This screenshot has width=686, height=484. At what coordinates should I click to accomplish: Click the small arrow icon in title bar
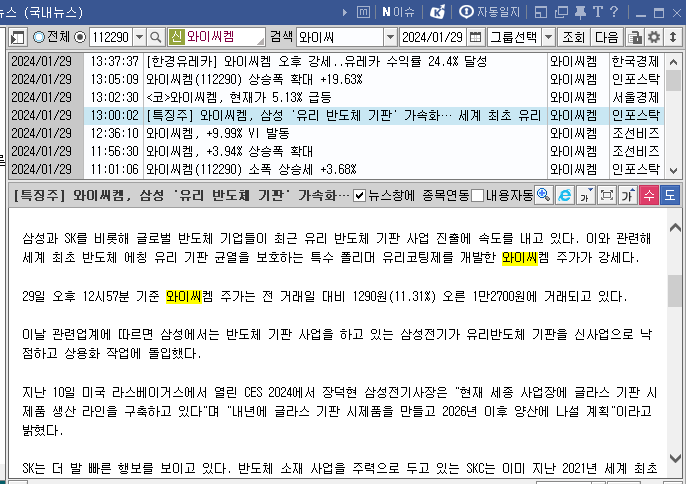click(x=345, y=12)
